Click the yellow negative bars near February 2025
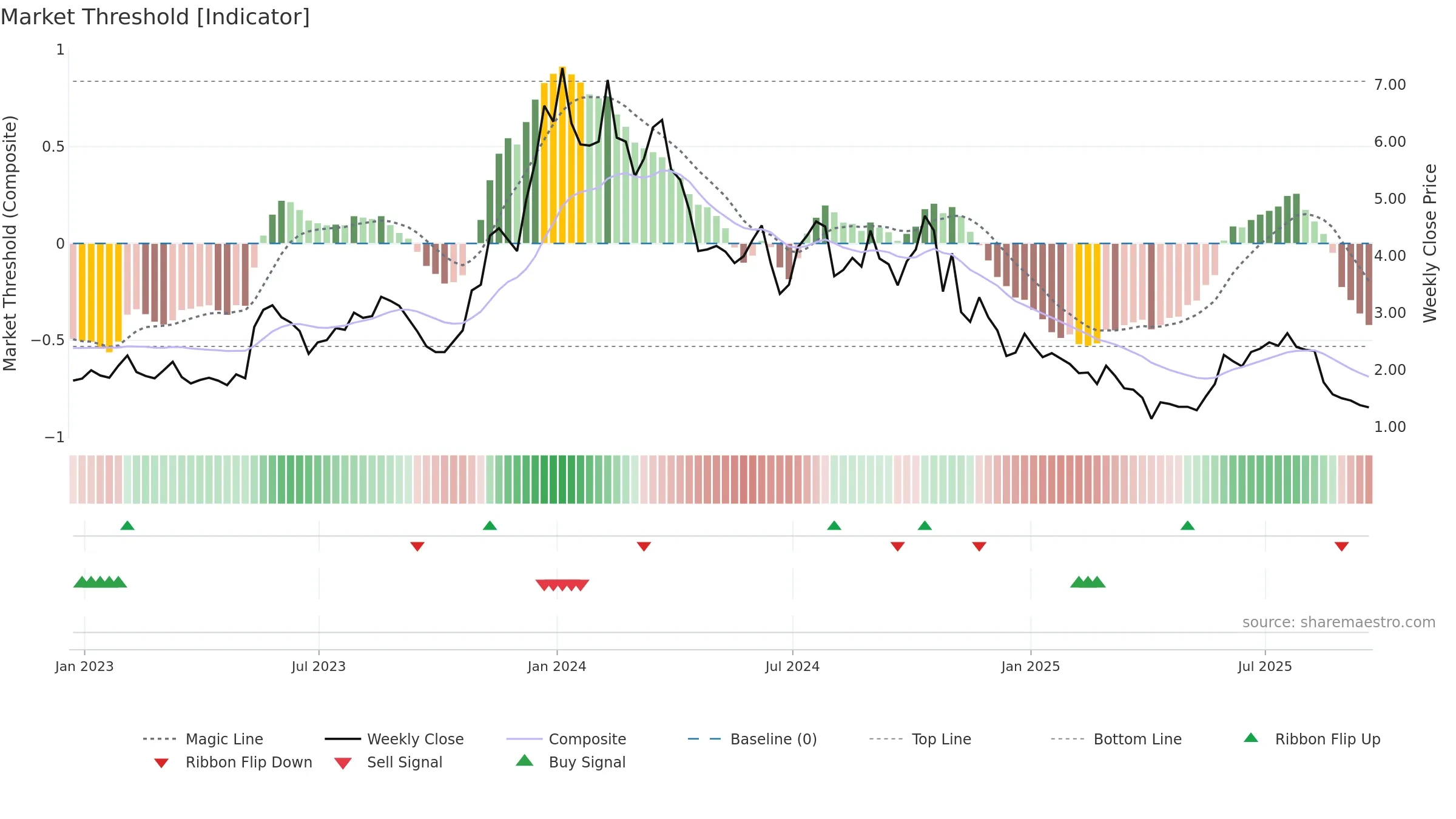 pyautogui.click(x=1088, y=294)
